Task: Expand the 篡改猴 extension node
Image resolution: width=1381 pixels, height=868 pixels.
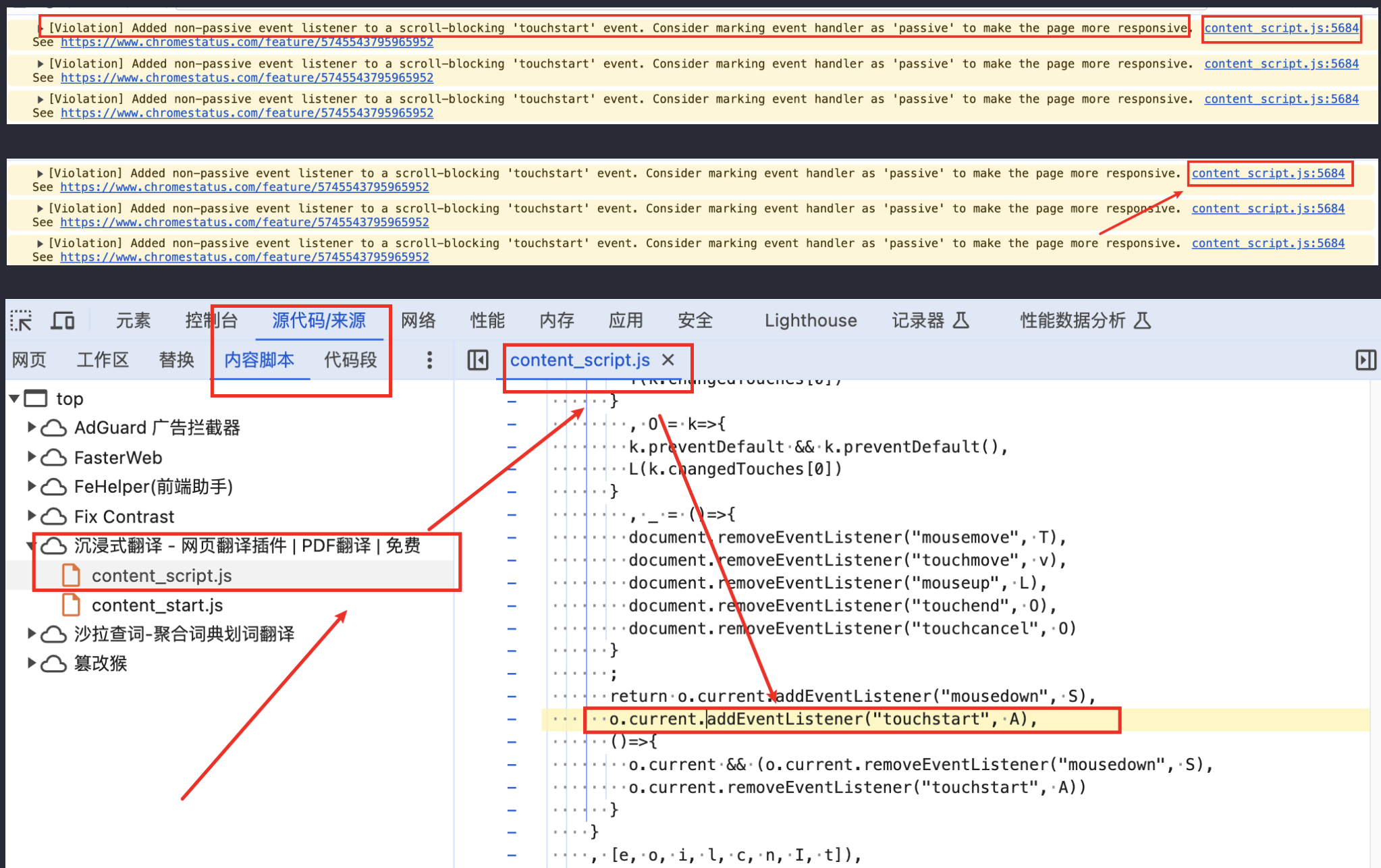Action: [x=31, y=663]
